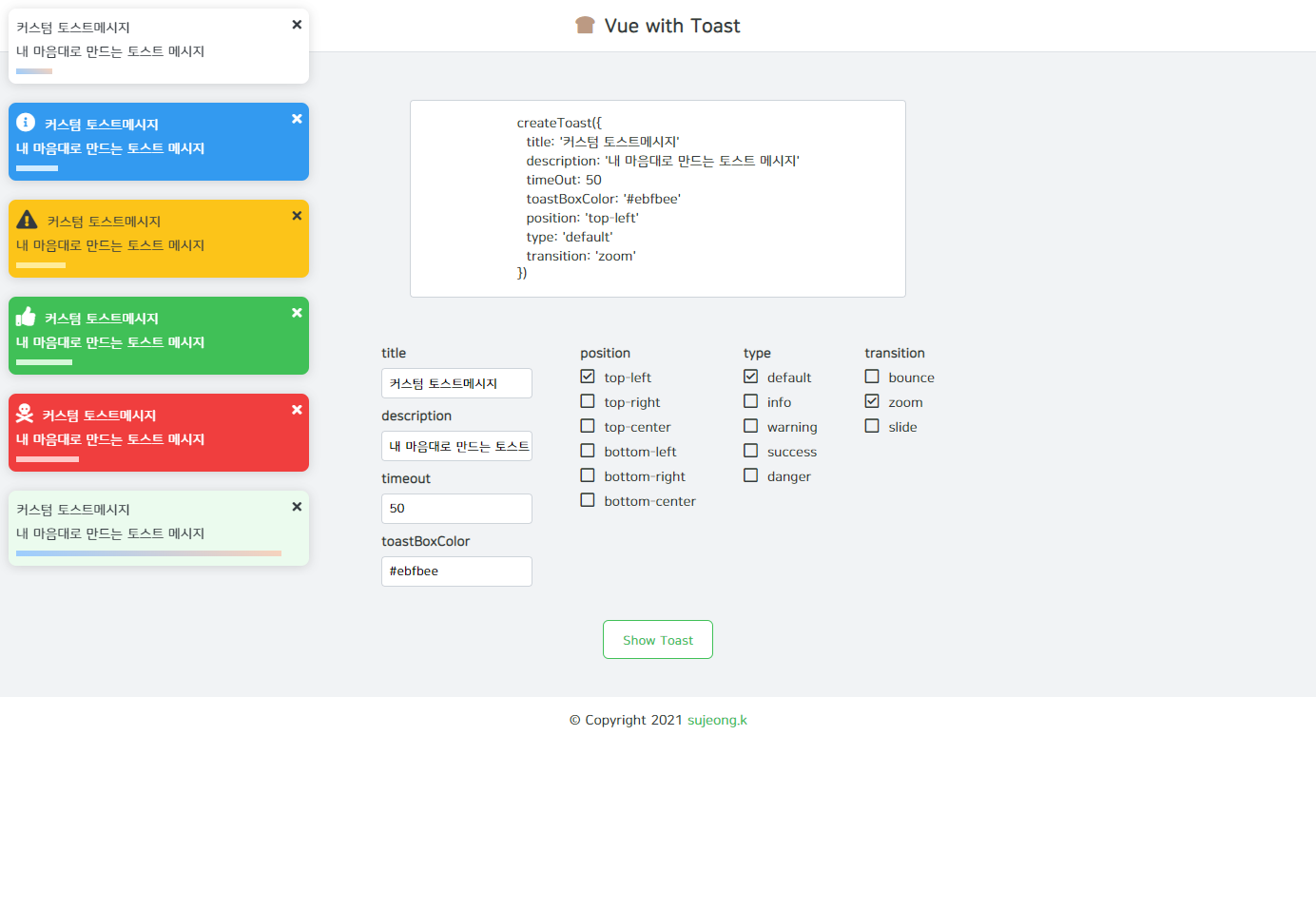Viewport: 1316px width, 910px height.
Task: Focus the toastBoxColor input field
Action: (456, 571)
